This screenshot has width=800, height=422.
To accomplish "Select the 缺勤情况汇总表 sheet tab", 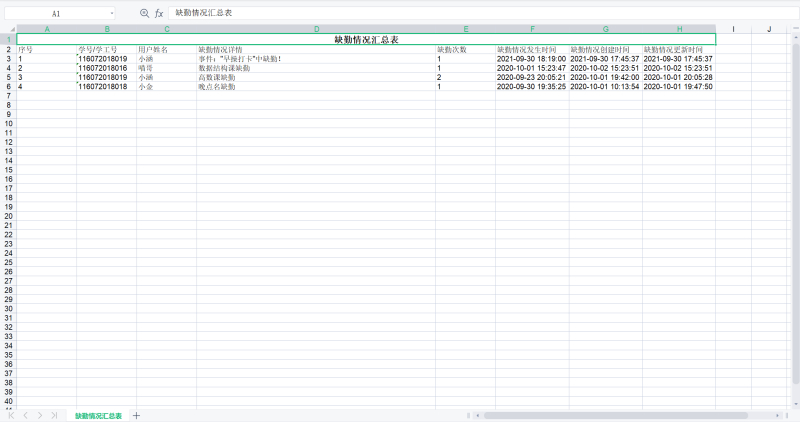I will pos(98,416).
